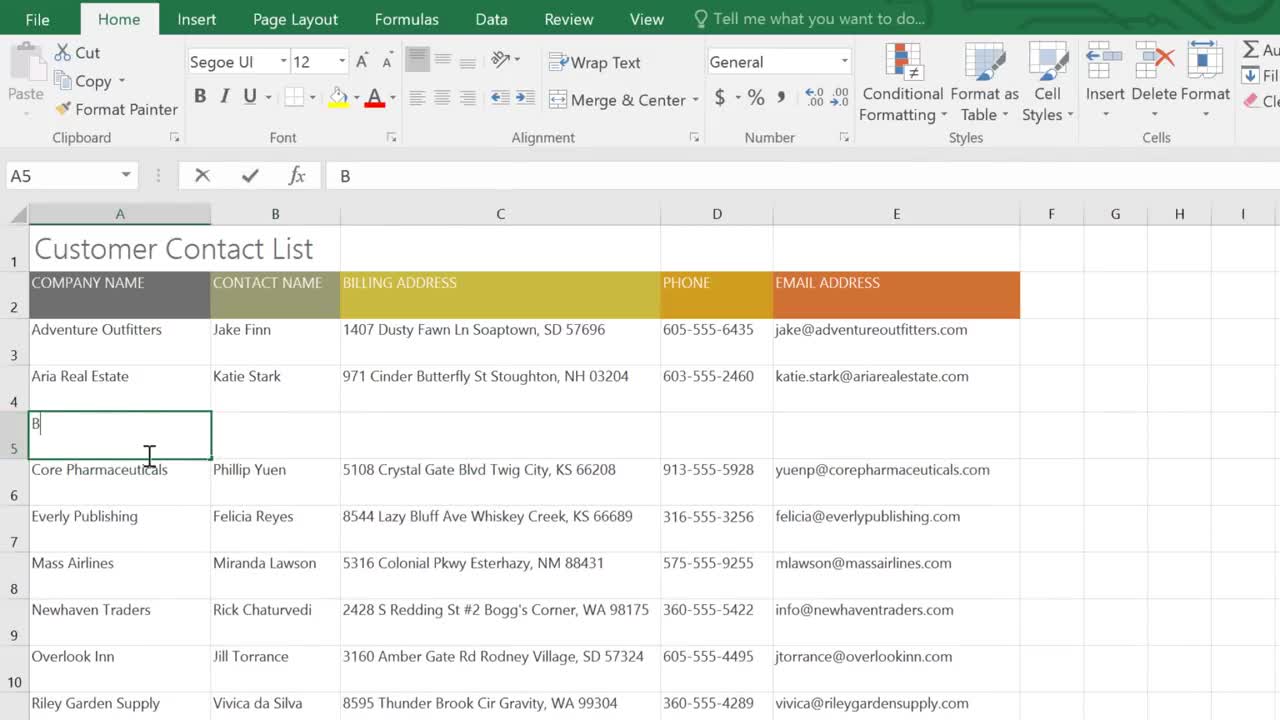Apply the yellow Fill Color bucket
Screen dimensions: 1280x720
338,97
